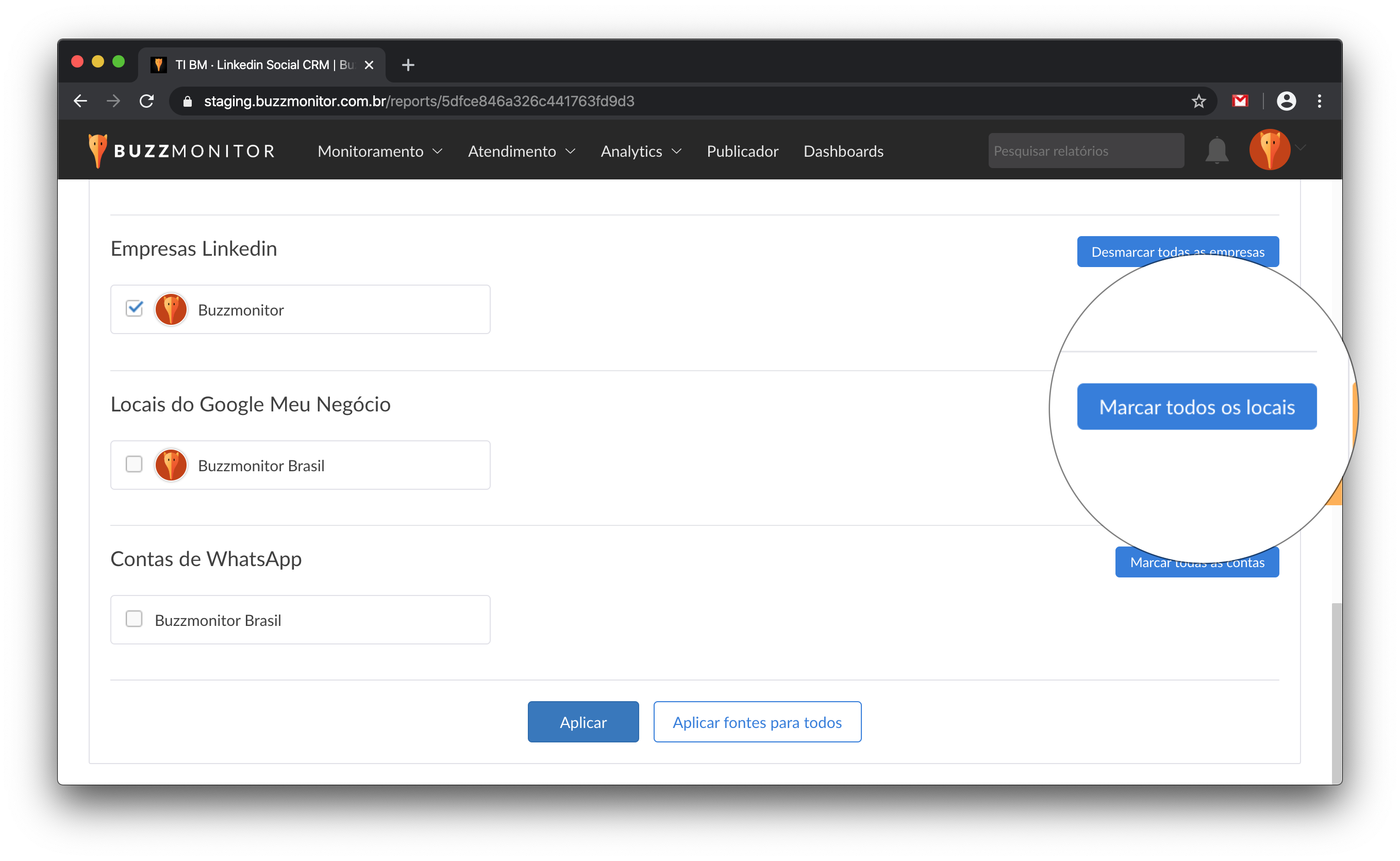Reload the page with refresh icon
This screenshot has height=861, width=1400.
[147, 102]
